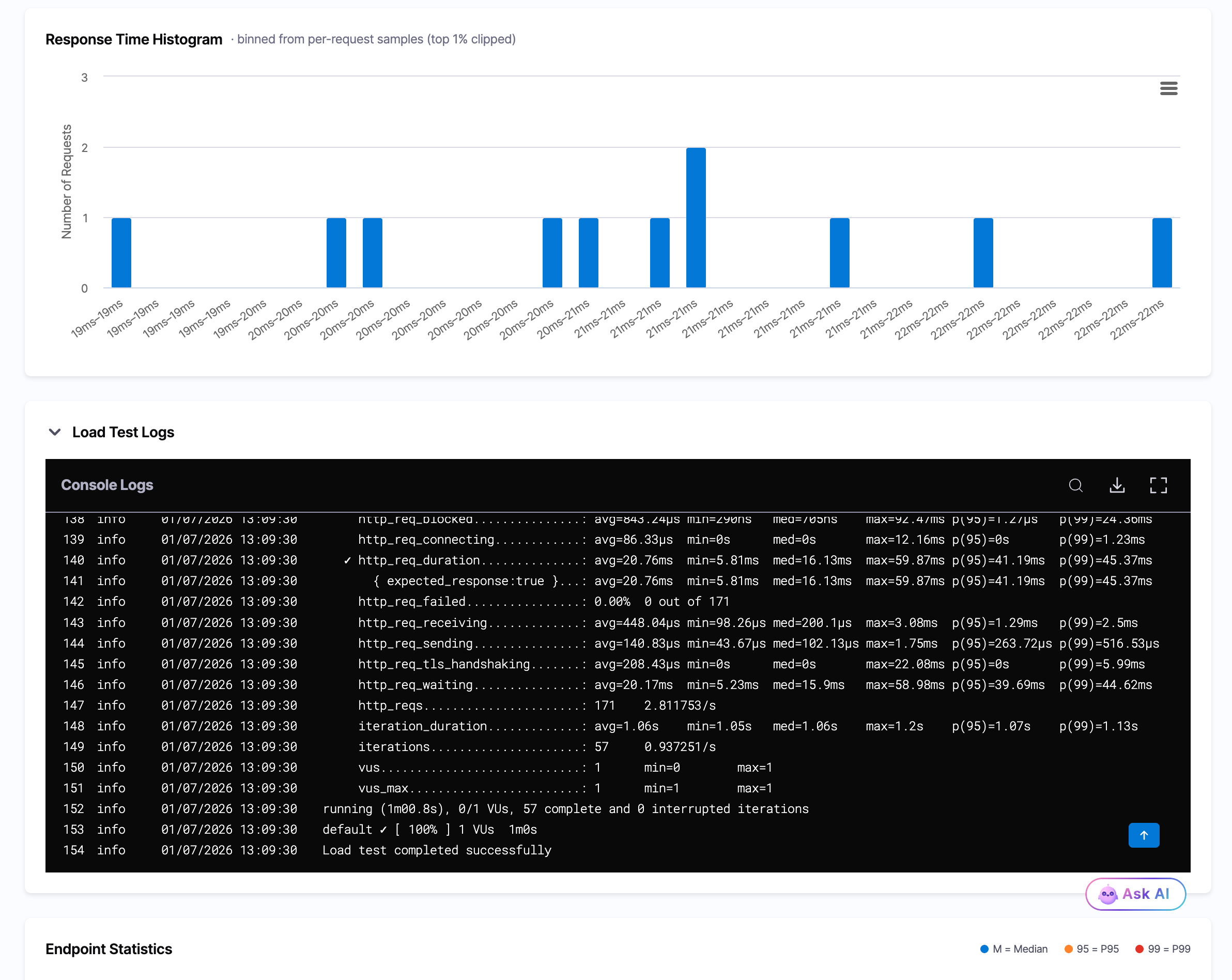Click log line 140 http_req_duration
Image resolution: width=1232 pixels, height=980 pixels.
[x=618, y=560]
